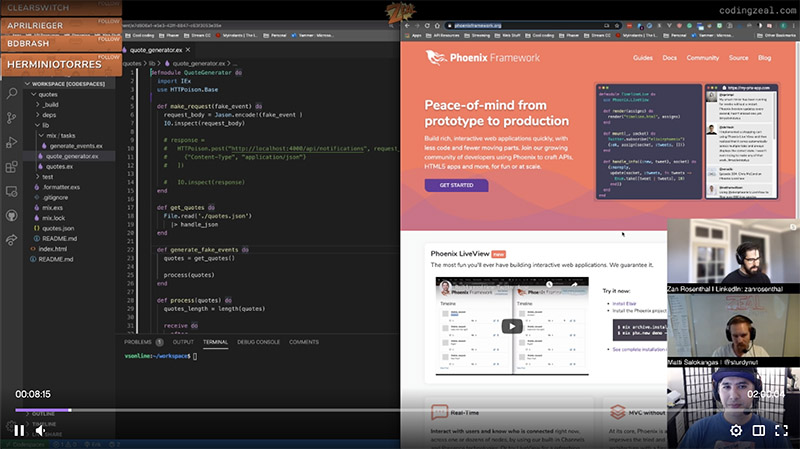
Task: Expand the test folder
Action: 47,177
